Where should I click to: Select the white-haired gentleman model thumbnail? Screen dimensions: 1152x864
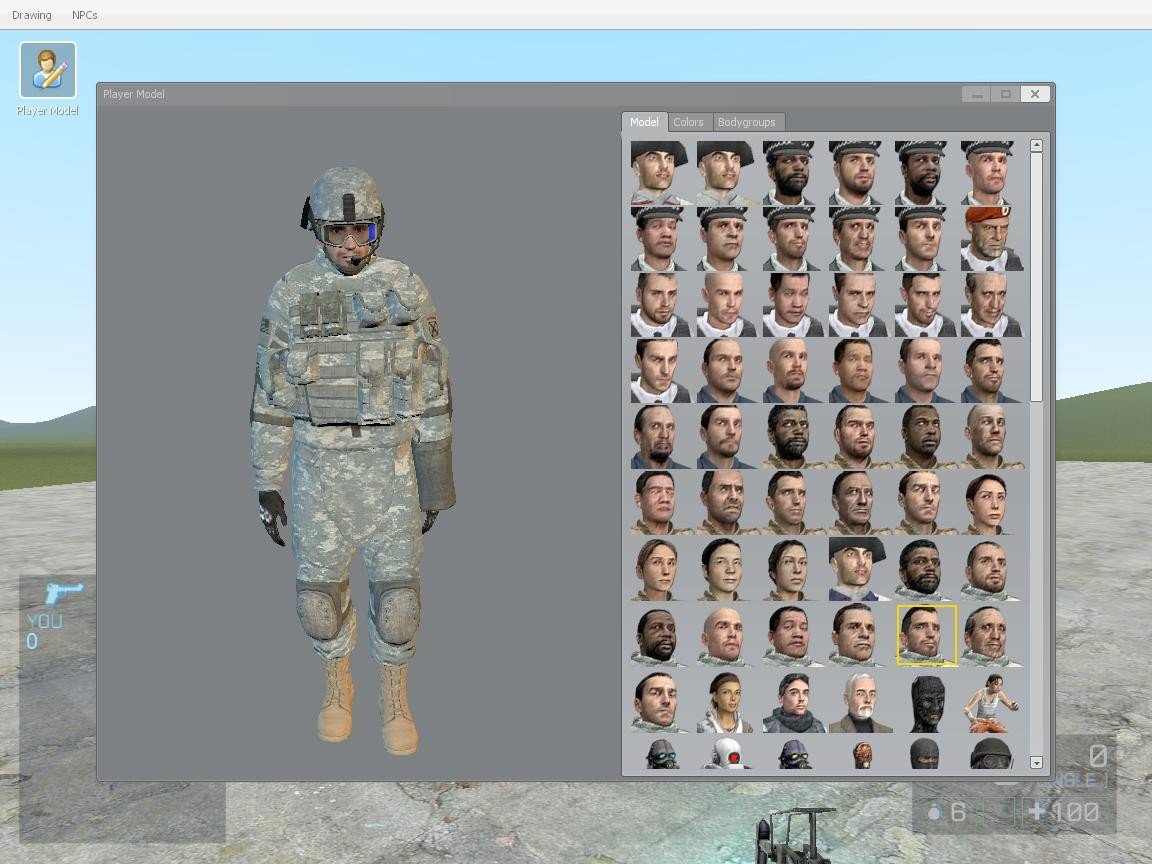[x=858, y=700]
